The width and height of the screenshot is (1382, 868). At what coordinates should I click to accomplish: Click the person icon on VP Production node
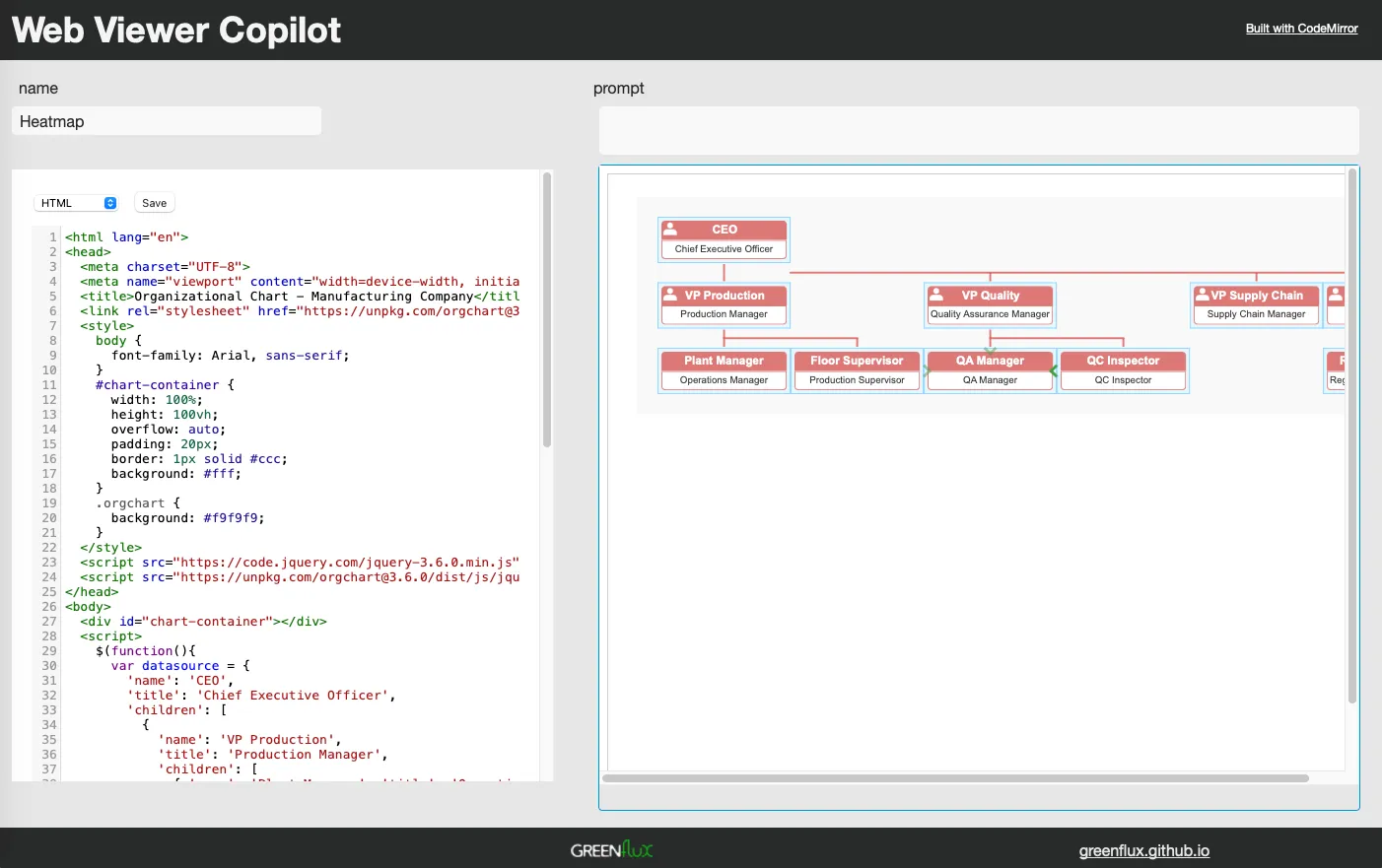pos(670,295)
